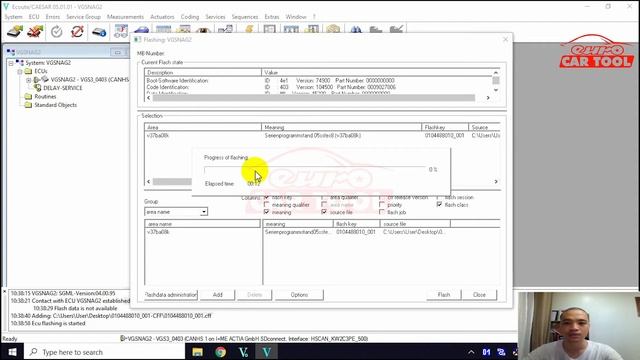Click the flash state list scroll-right arrow
This screenshot has width=640, height=360.
point(488,98)
